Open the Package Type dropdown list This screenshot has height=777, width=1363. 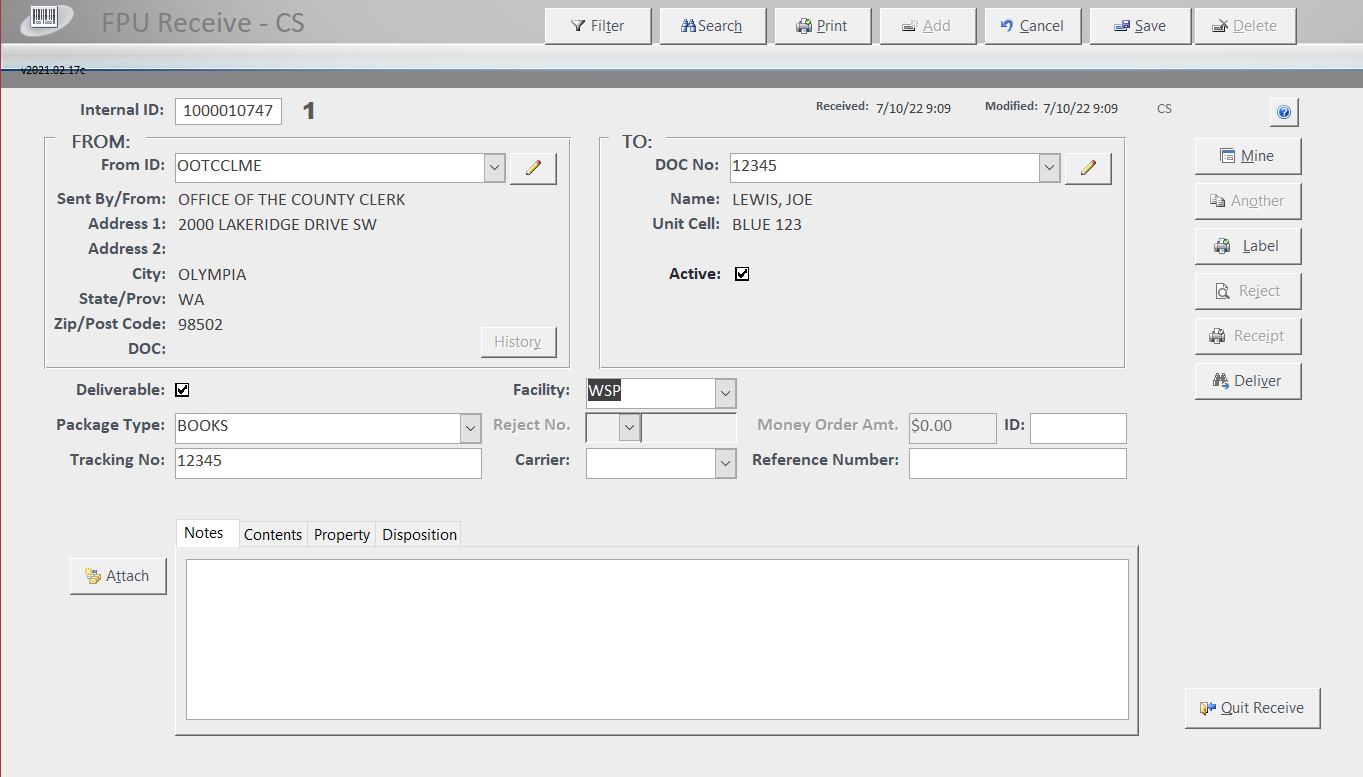[x=470, y=428]
